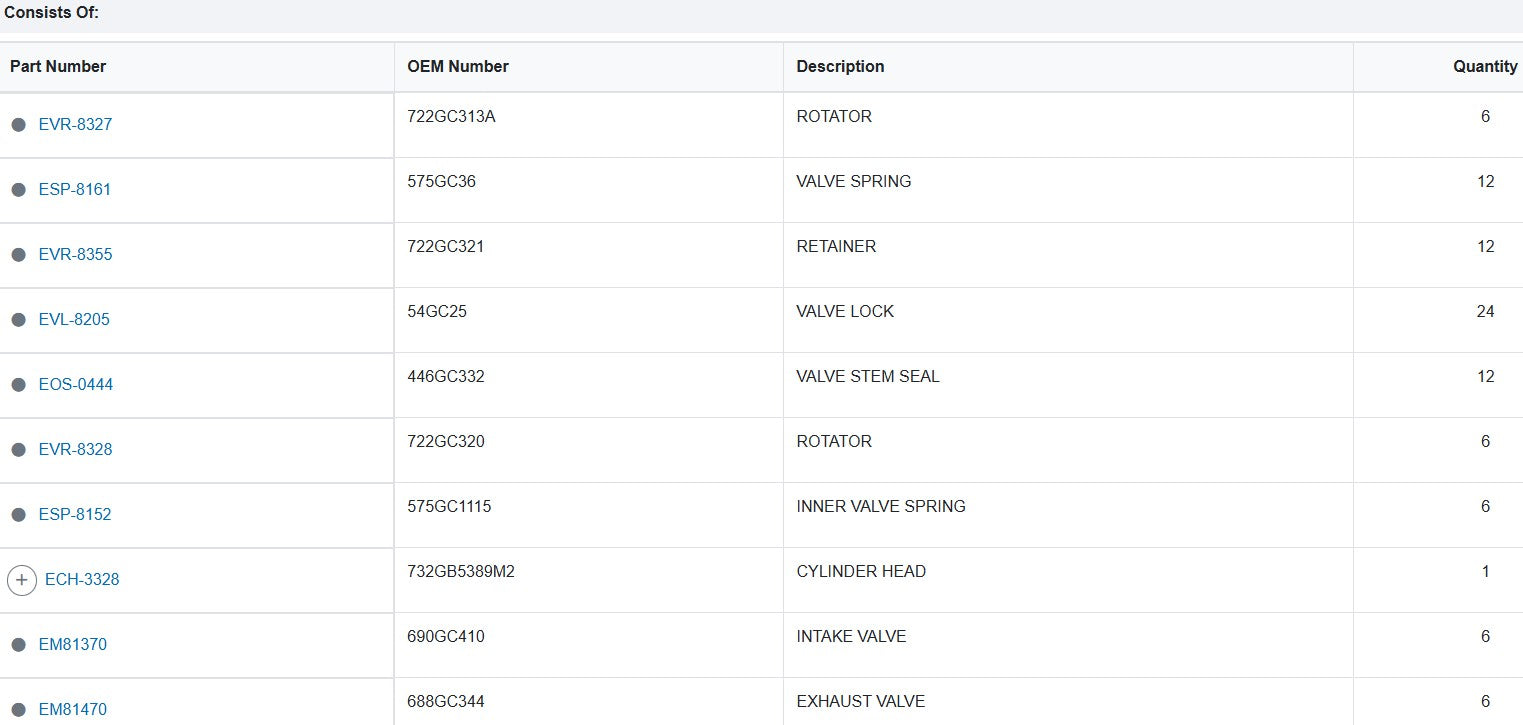This screenshot has height=725, width=1523.
Task: Click the bullet icon next to EVL-8205
Action: (x=18, y=320)
